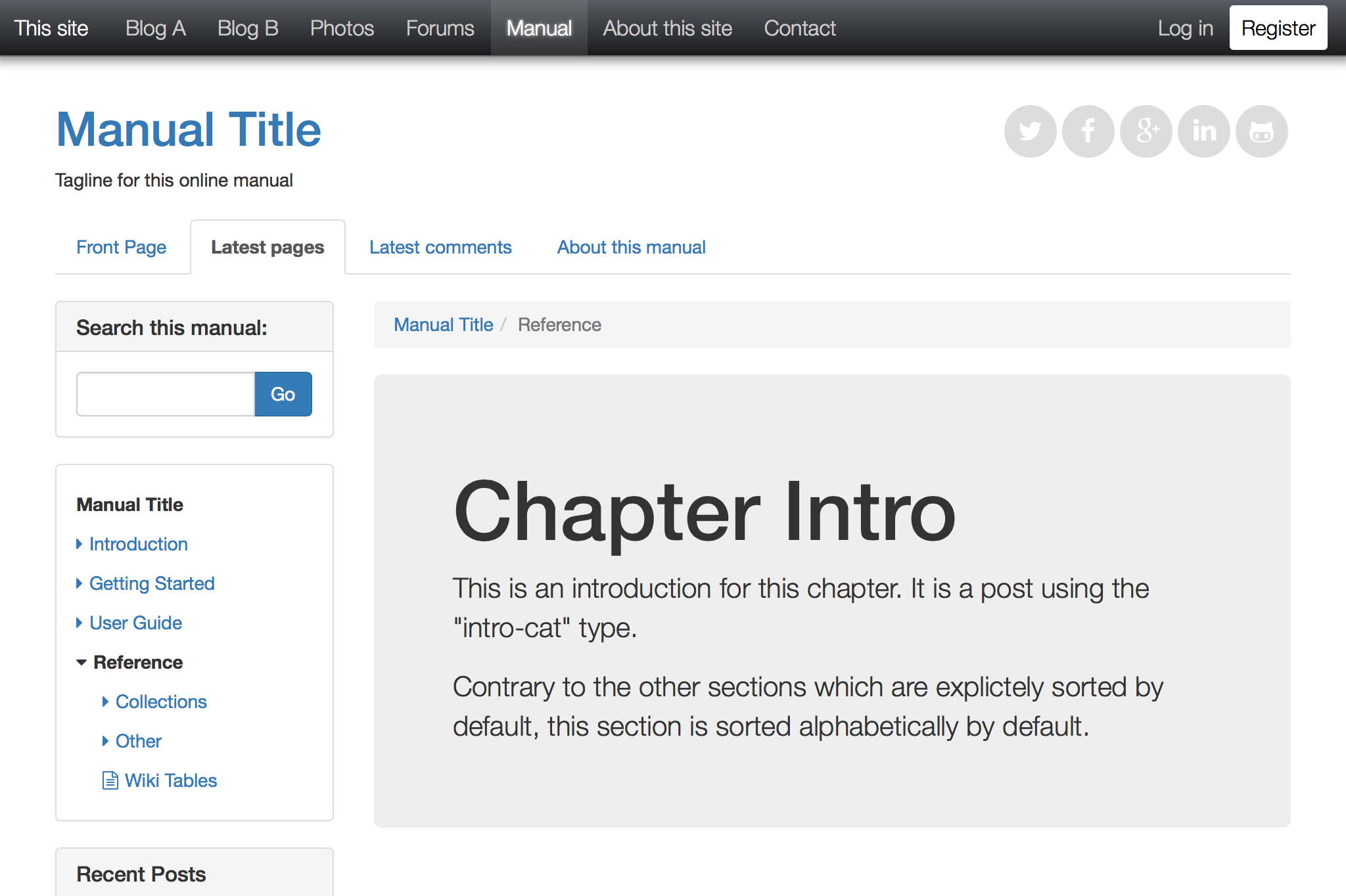1346x896 pixels.
Task: Open the Other sidebar link
Action: (139, 741)
